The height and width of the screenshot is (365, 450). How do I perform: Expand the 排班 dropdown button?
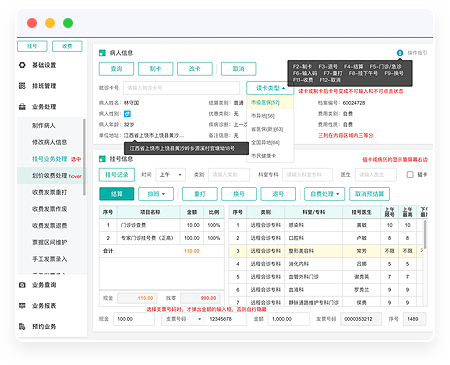click(156, 194)
